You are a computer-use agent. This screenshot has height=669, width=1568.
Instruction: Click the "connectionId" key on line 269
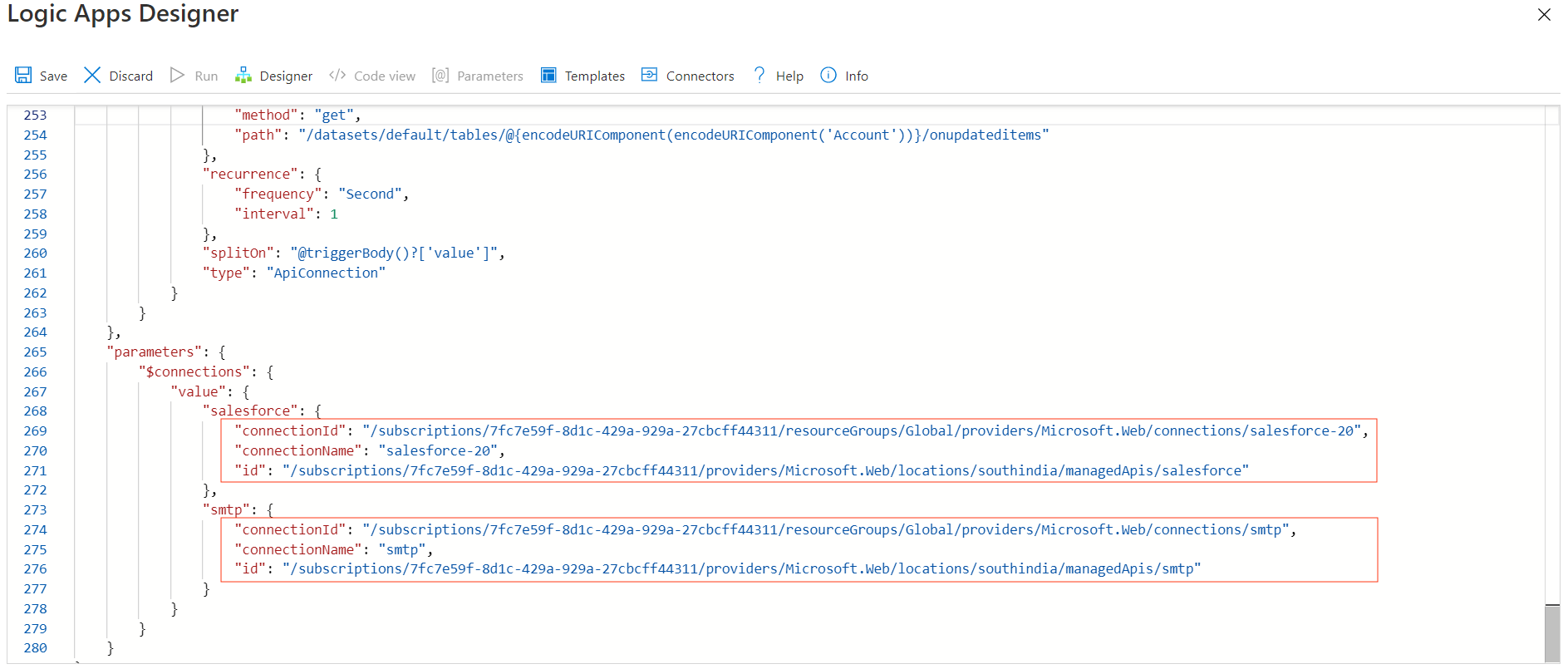pos(290,430)
